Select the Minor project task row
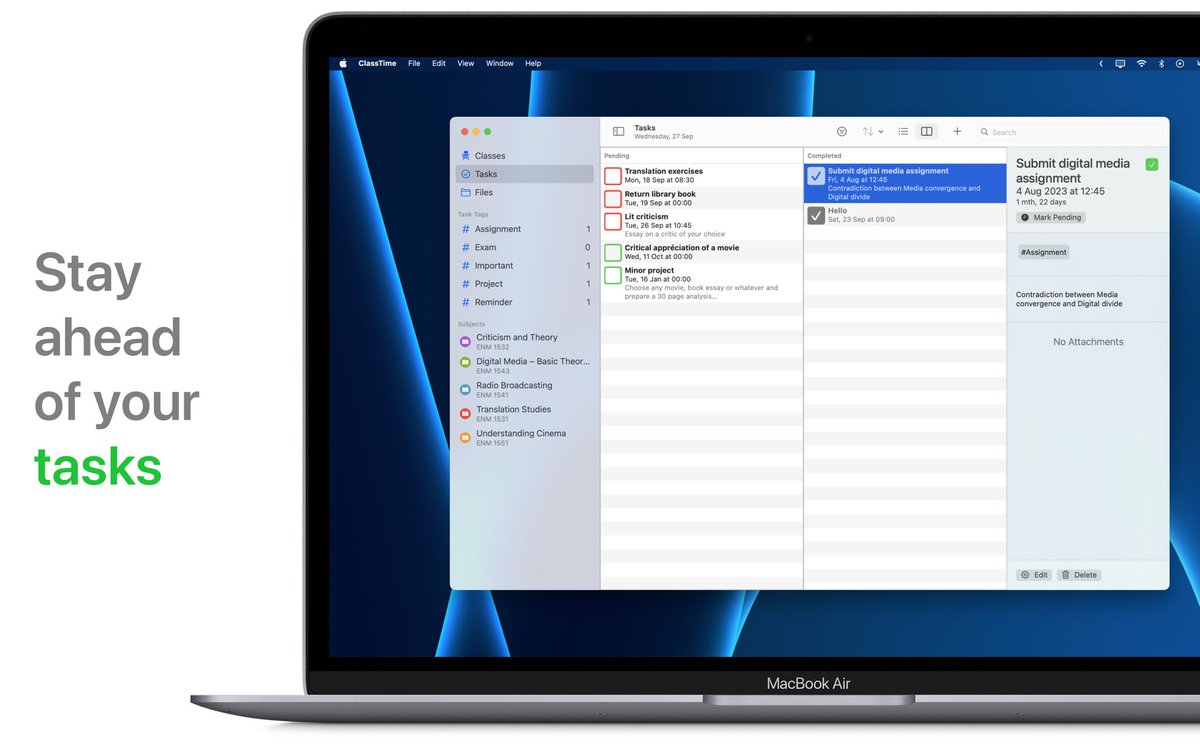1200x750 pixels. coord(702,282)
